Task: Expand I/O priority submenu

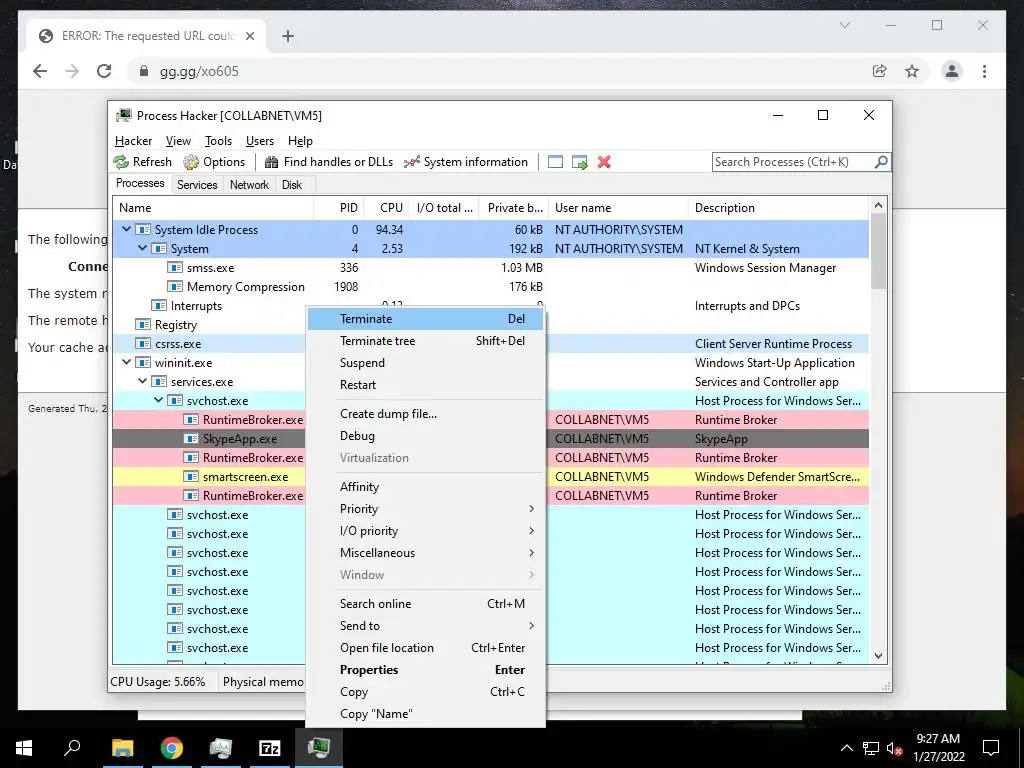Action: coord(425,531)
